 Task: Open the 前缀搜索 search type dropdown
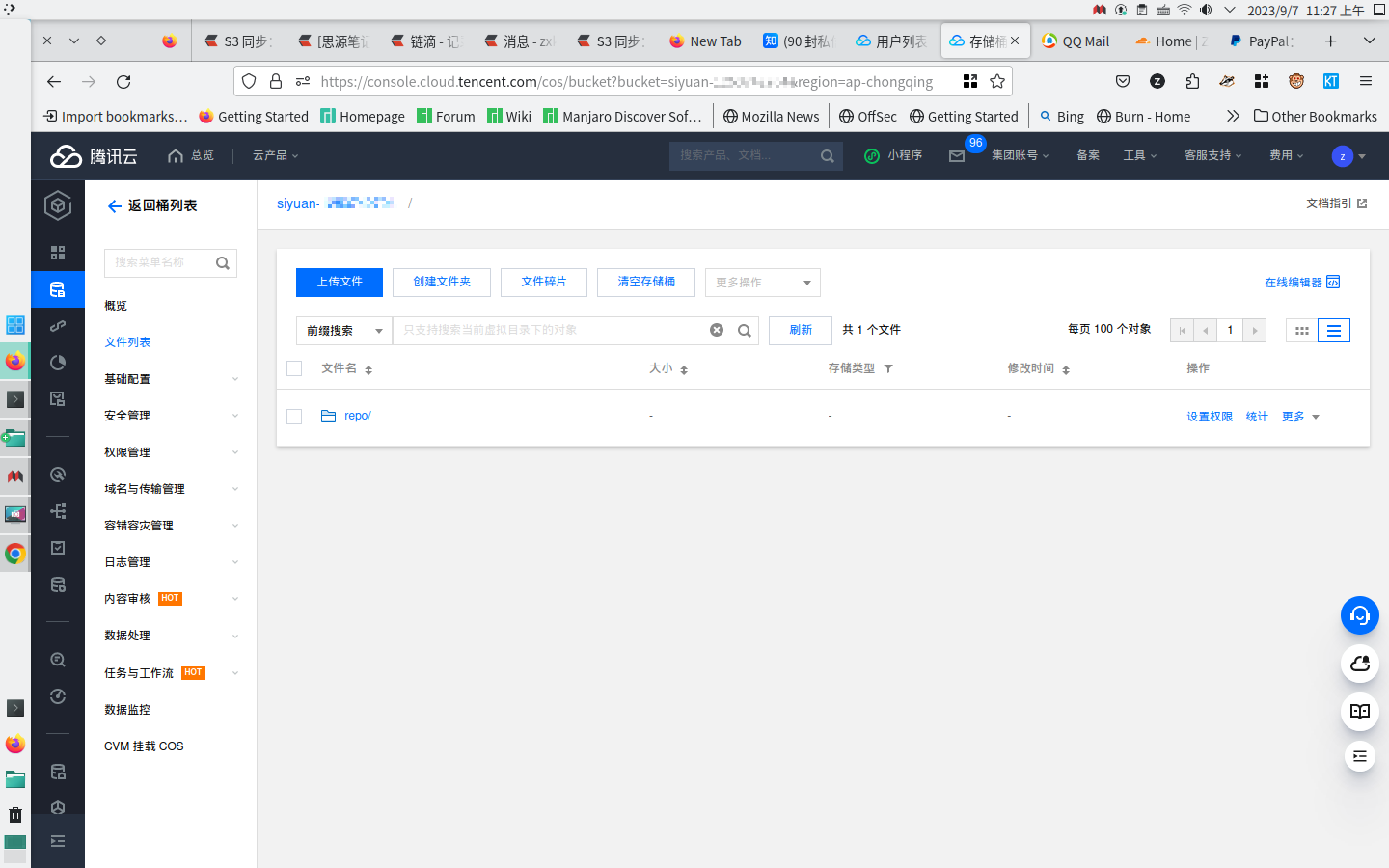point(343,331)
